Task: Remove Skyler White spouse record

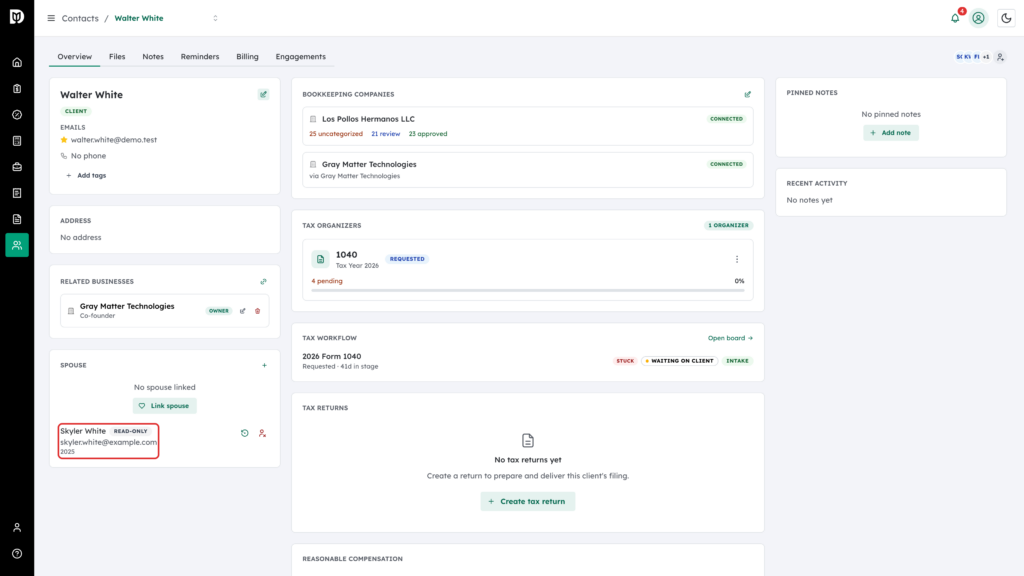Action: pos(263,433)
